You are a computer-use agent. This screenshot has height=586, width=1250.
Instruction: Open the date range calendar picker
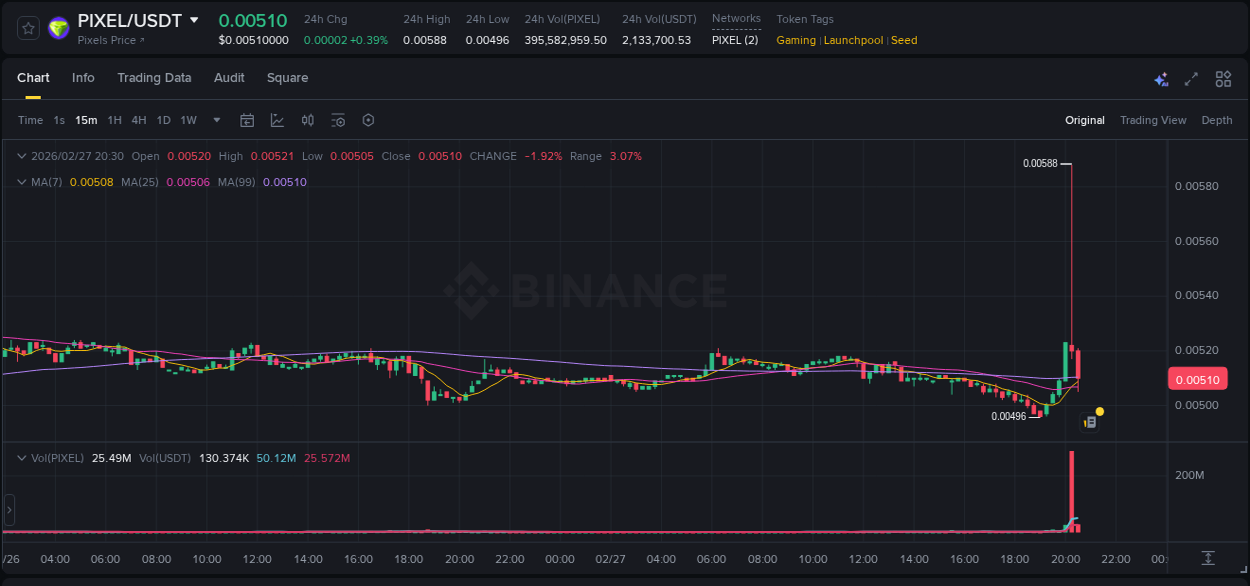tap(247, 120)
